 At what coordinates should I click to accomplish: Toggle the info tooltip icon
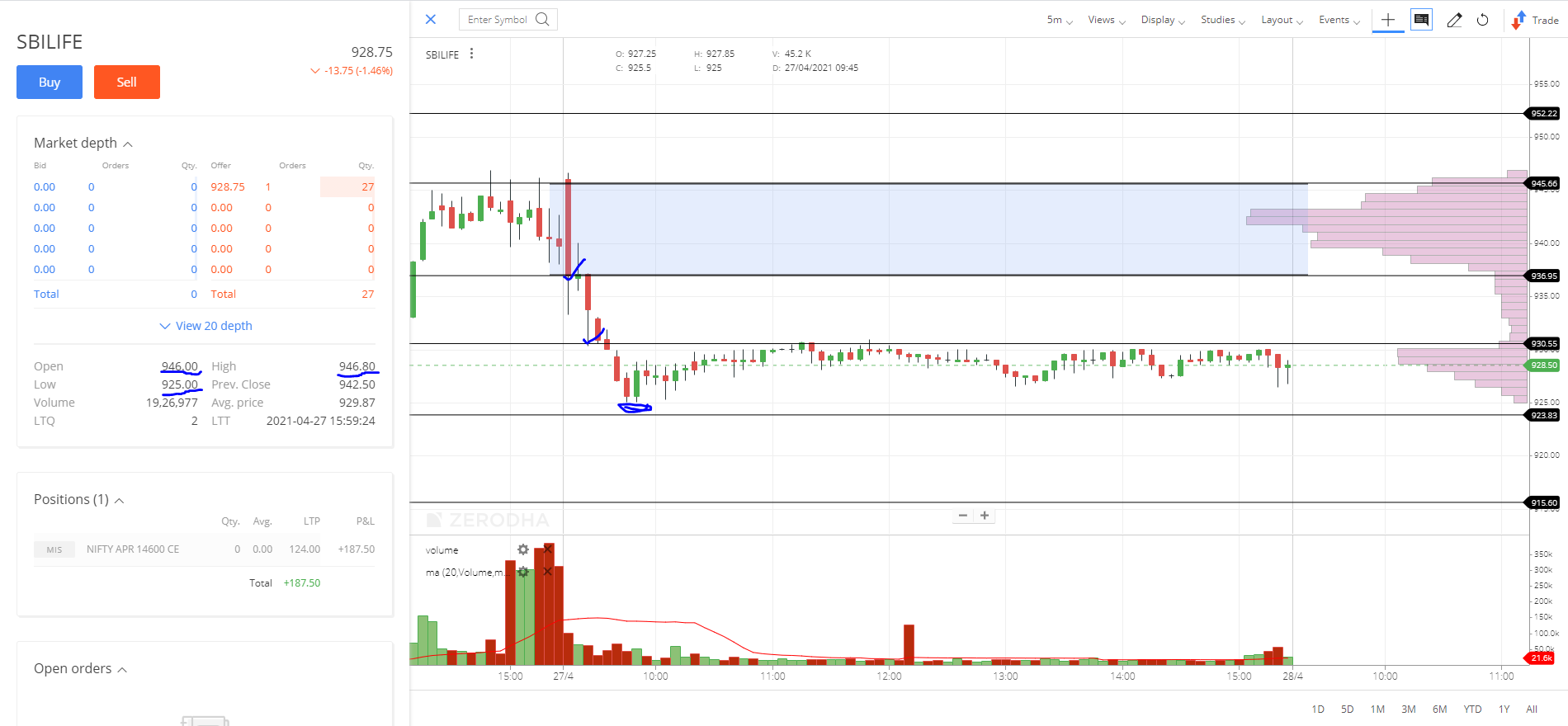pos(1421,20)
